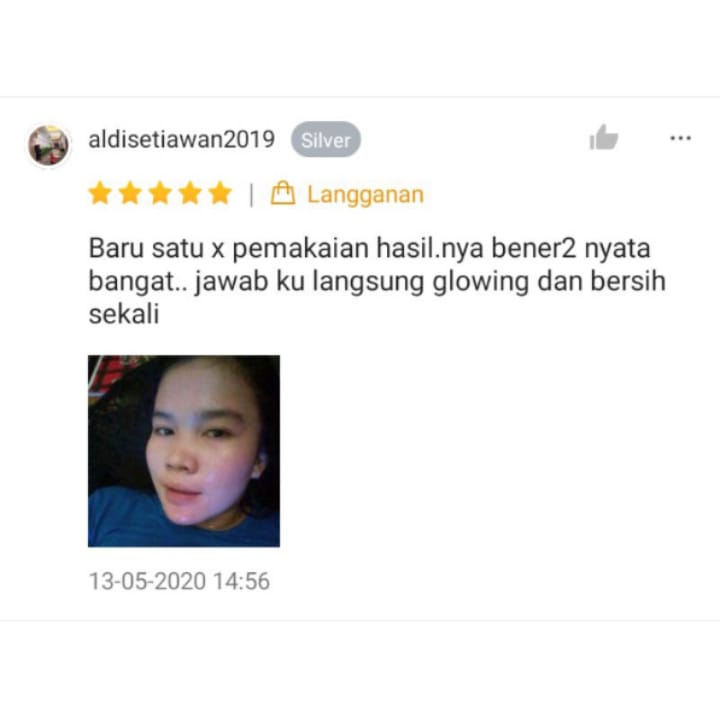The height and width of the screenshot is (714, 720).
Task: Click the shopping bag icon beside Langganan
Action: (283, 193)
